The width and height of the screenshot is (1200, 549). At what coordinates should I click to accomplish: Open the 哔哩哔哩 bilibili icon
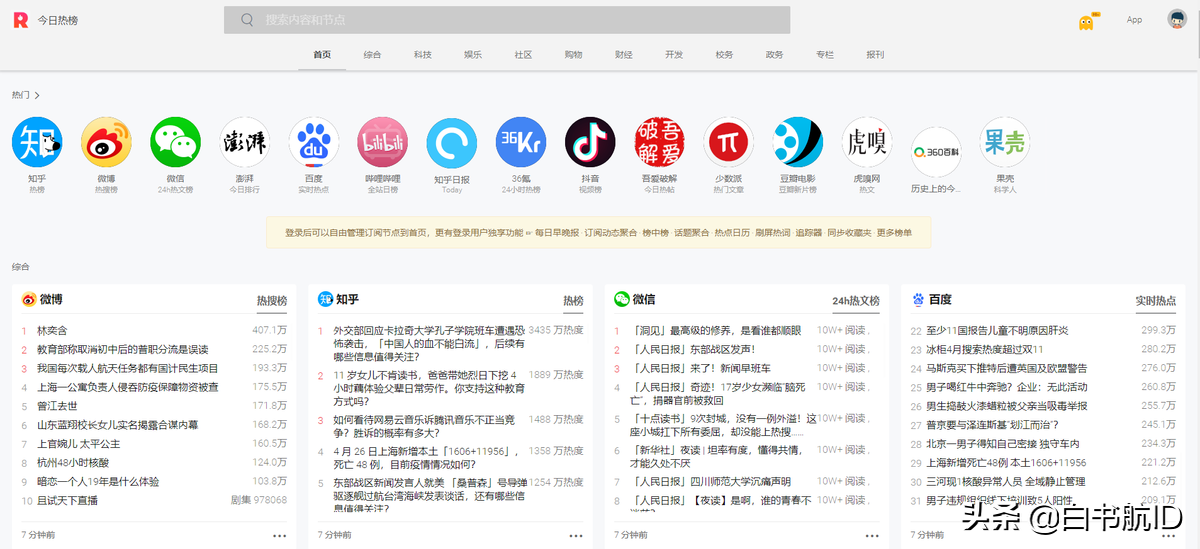point(382,141)
